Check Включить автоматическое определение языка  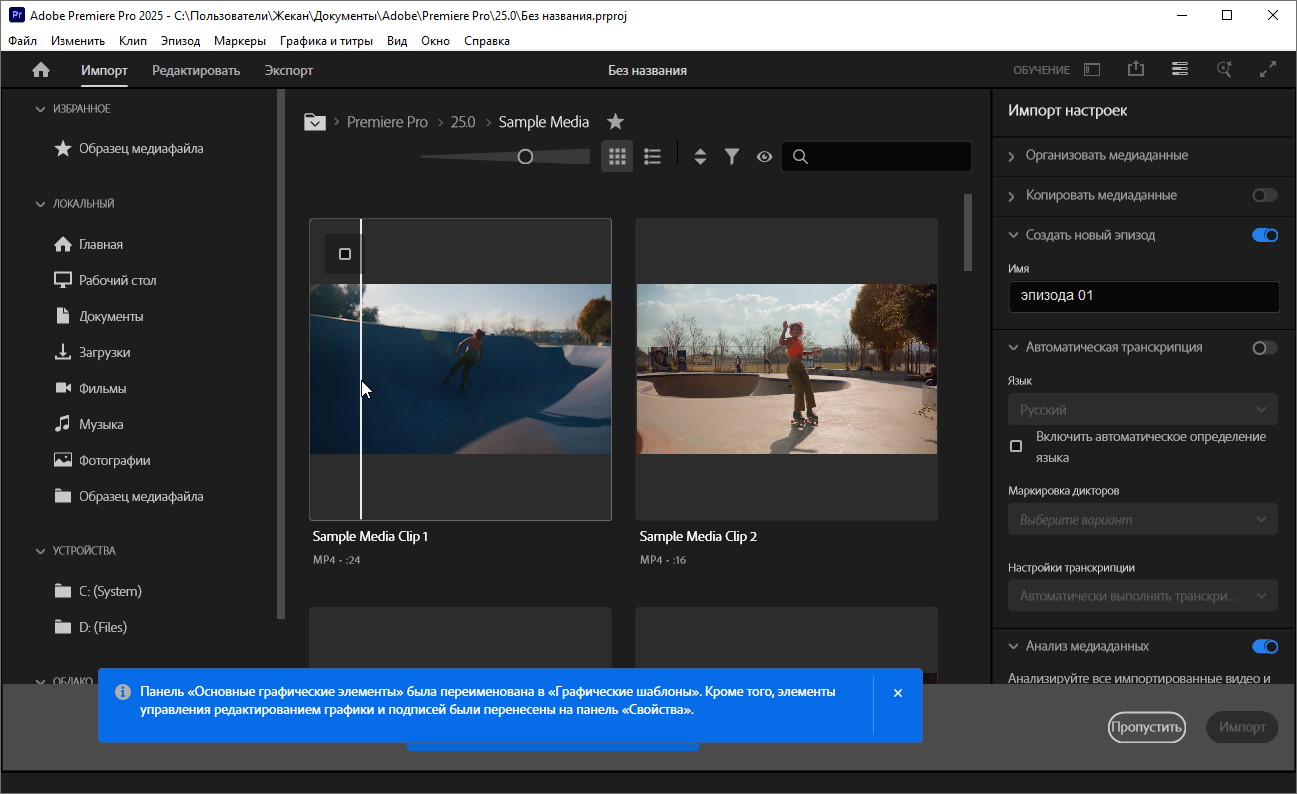tap(1016, 446)
